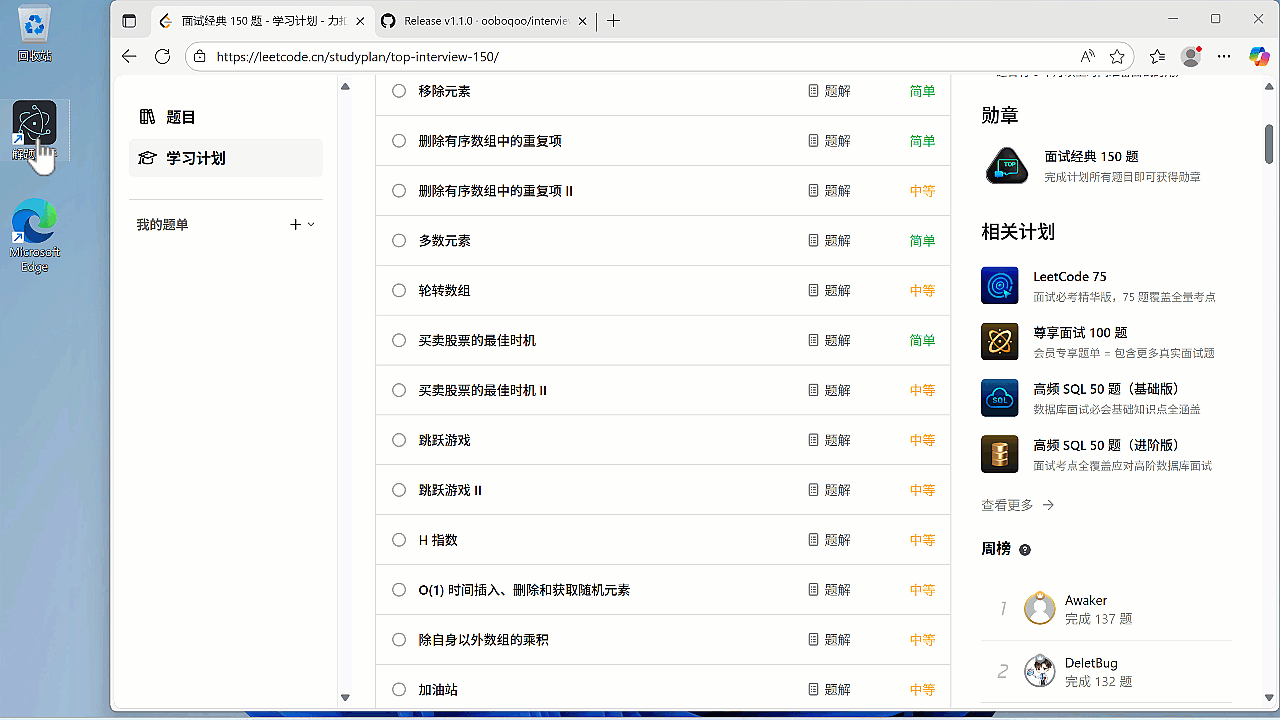Check the completion circle for 移除元素
This screenshot has height=720, width=1280.
pos(398,90)
